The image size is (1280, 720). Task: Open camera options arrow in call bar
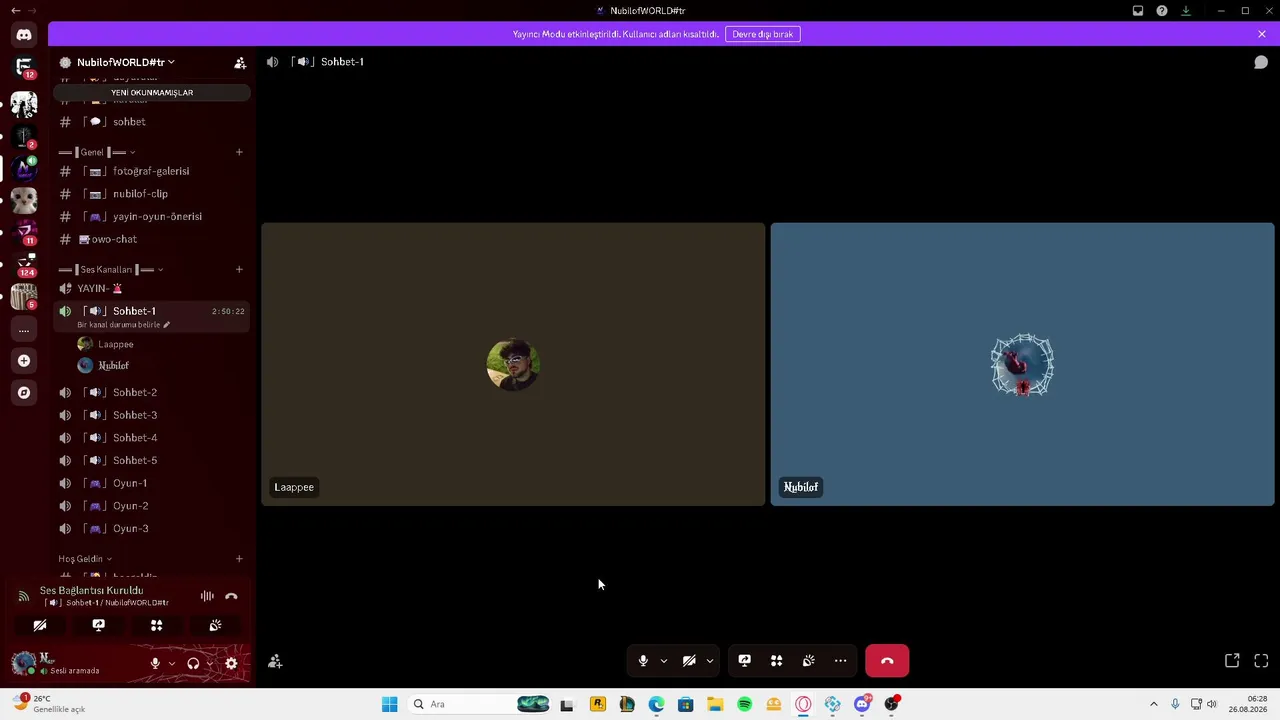[x=709, y=661]
